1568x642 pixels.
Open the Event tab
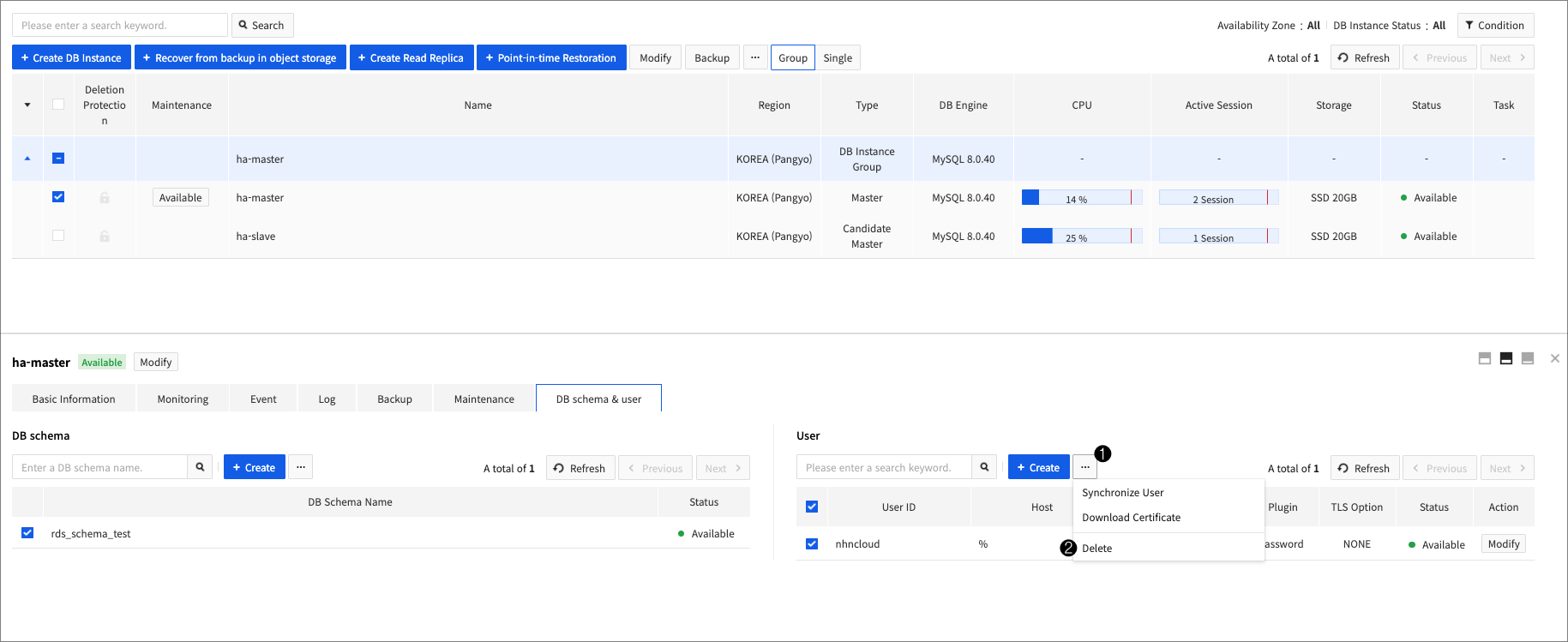pos(263,399)
